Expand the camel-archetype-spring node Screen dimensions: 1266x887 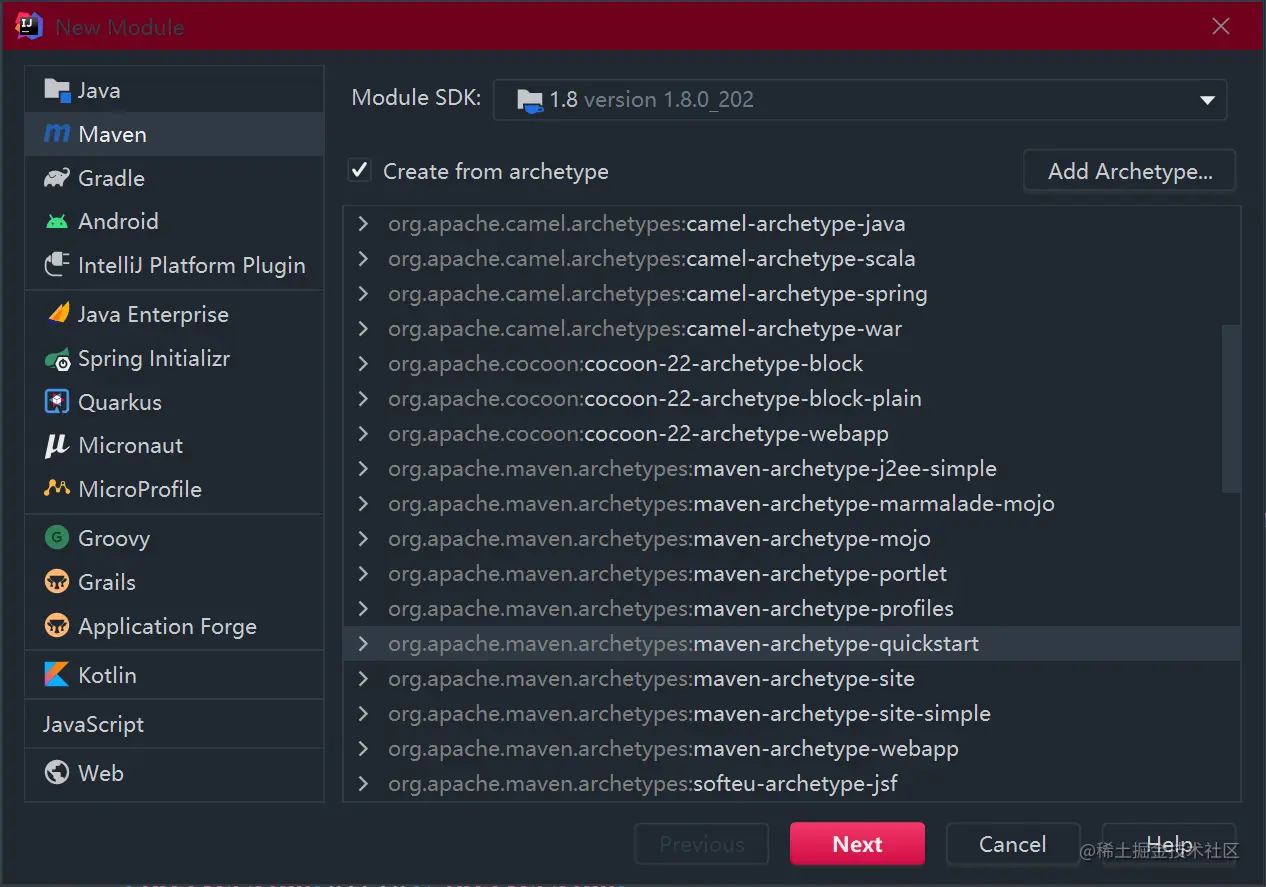(x=363, y=294)
